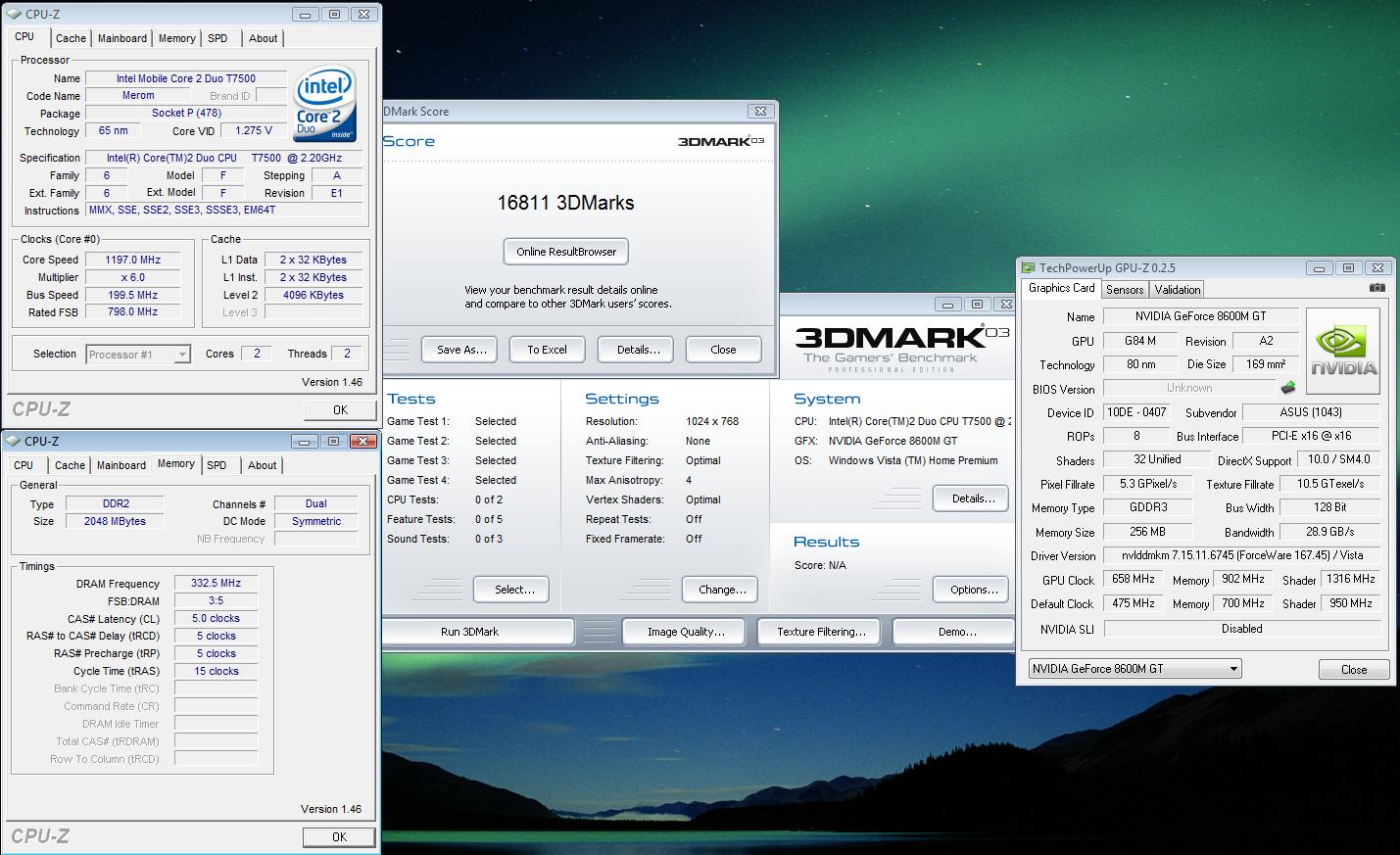Screen dimensions: 1400x855
Task: Close the 3DMark Score dialog with X
Action: coord(760,111)
